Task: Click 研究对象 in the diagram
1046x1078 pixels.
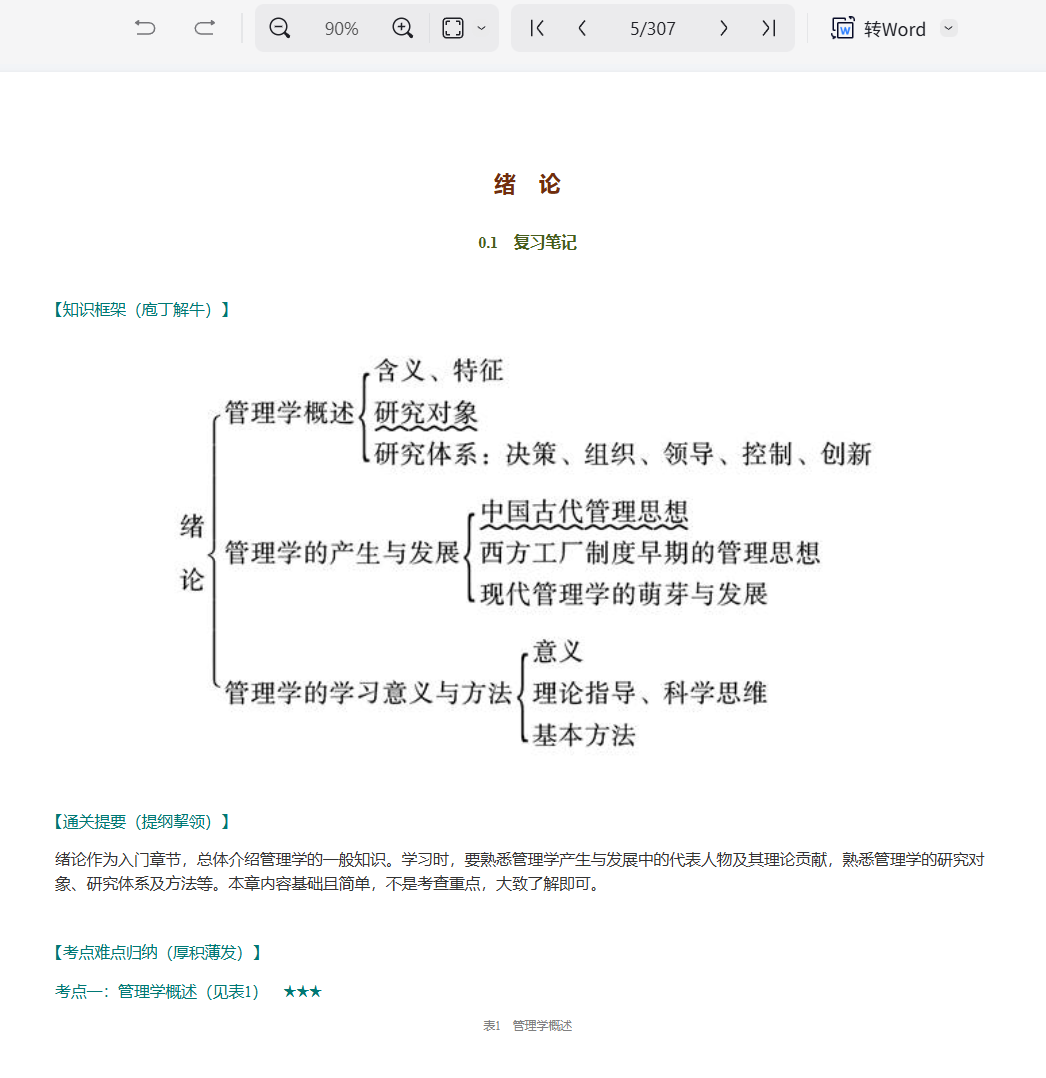Action: (x=426, y=413)
